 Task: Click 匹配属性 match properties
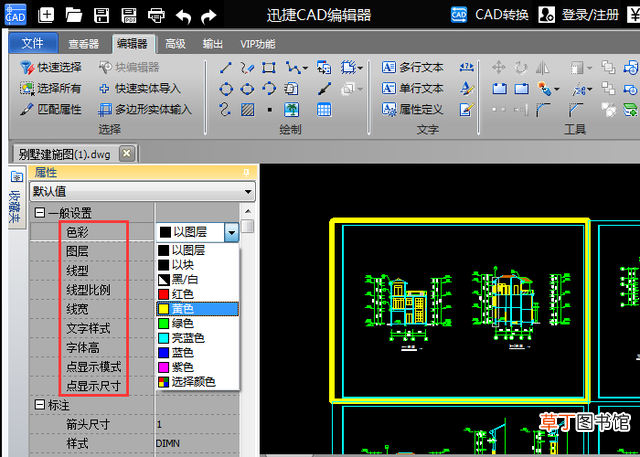point(51,109)
